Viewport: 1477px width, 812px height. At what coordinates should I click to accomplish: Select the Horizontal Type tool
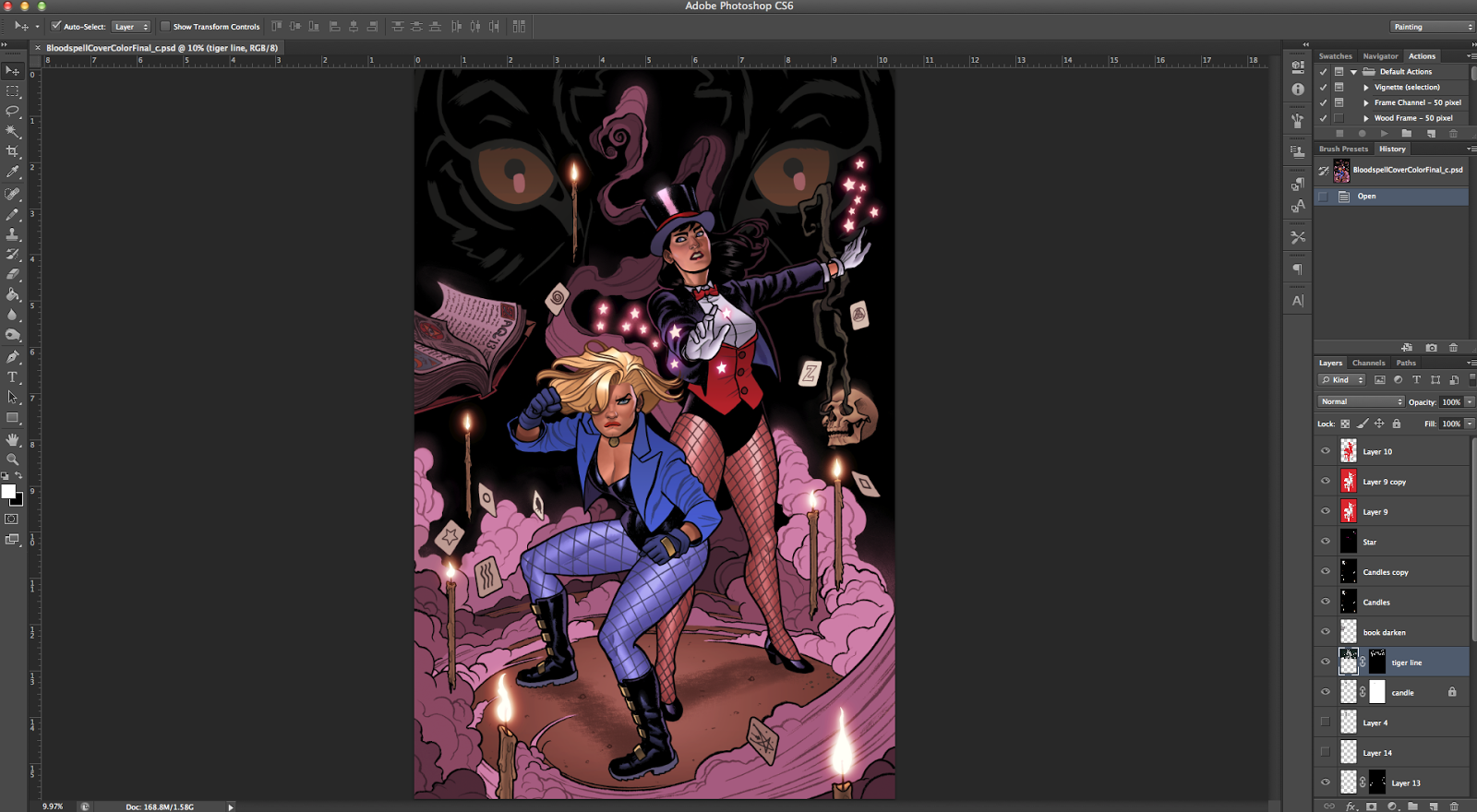tap(13, 377)
